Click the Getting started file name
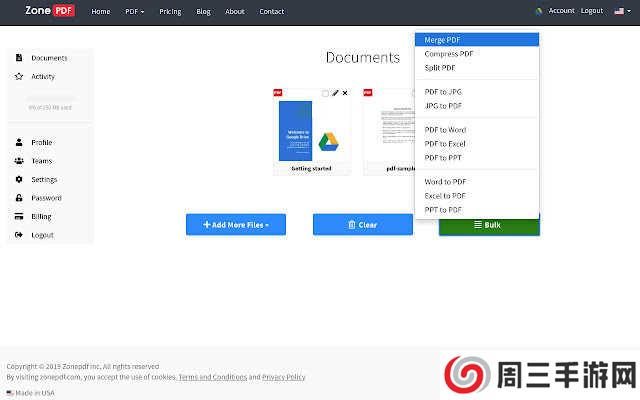The height and width of the screenshot is (400, 640). coord(311,169)
